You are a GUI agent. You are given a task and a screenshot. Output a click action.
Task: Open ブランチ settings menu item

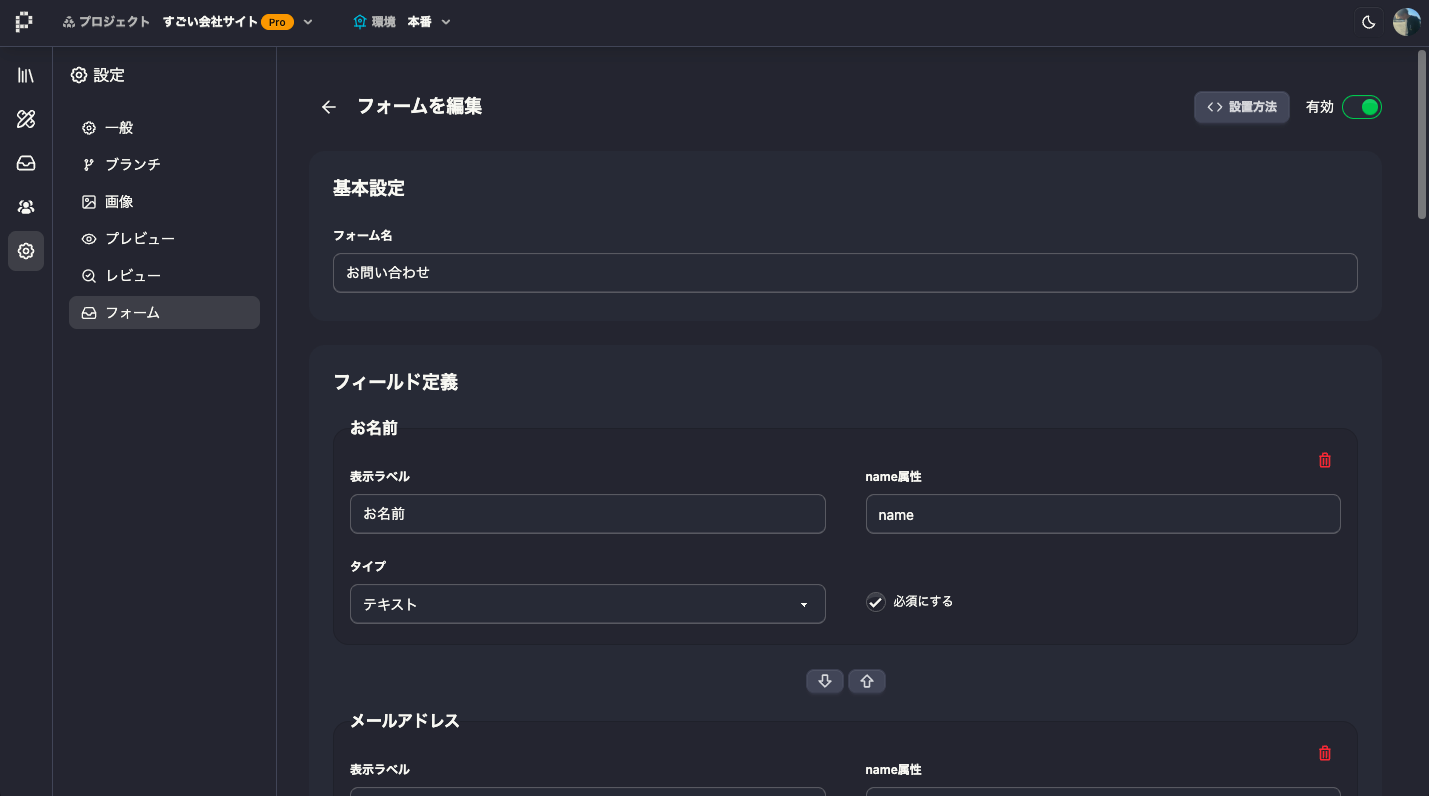(164, 165)
